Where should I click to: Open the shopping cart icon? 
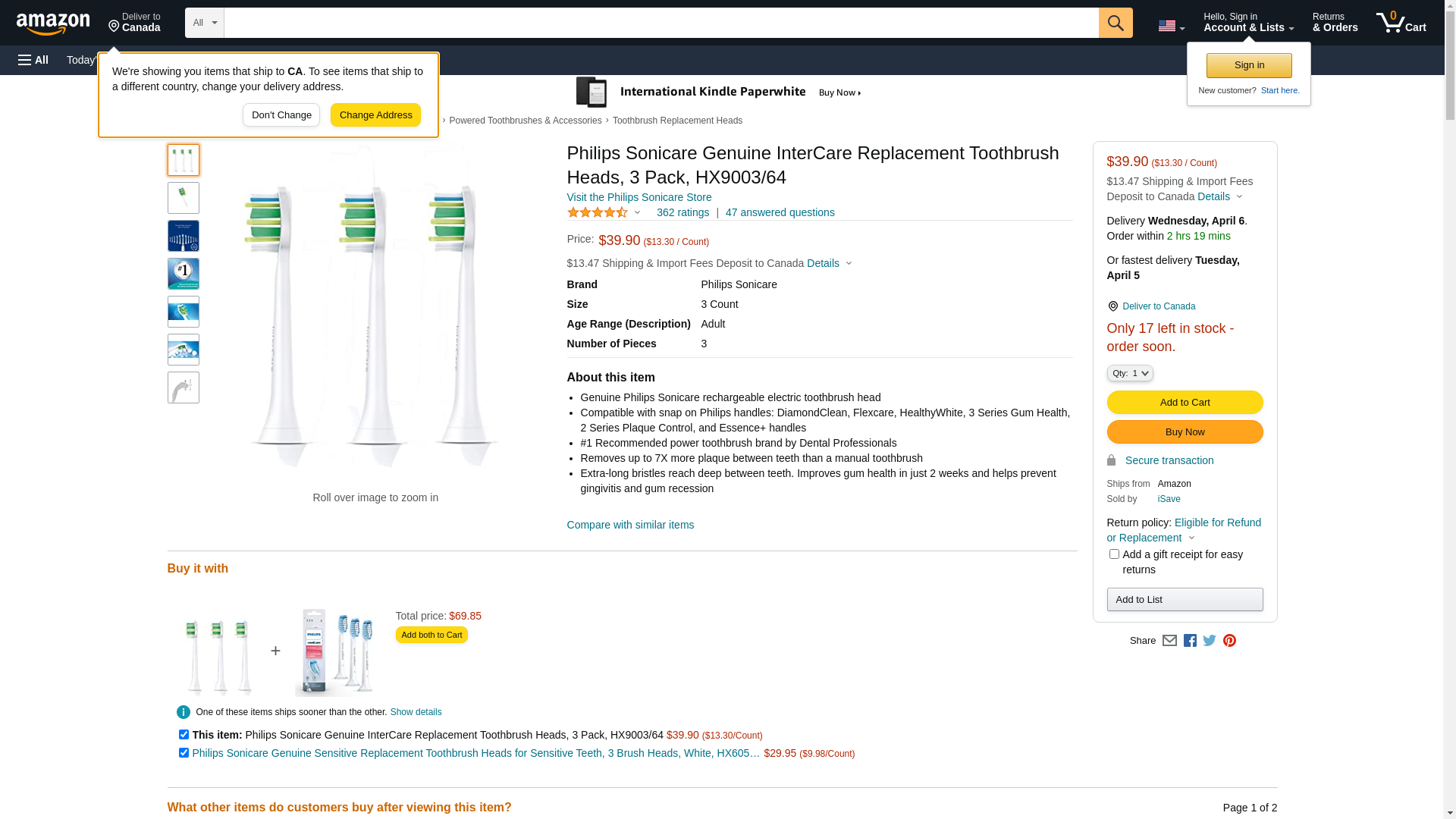(1401, 23)
